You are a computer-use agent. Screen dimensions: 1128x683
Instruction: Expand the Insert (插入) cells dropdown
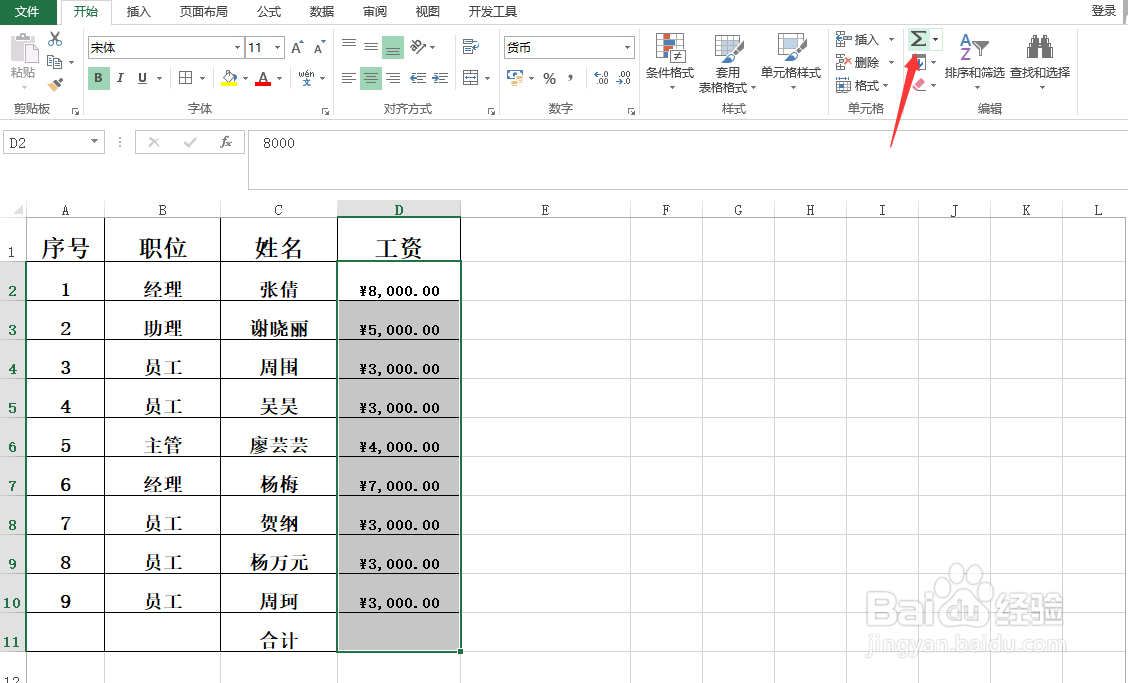point(891,40)
